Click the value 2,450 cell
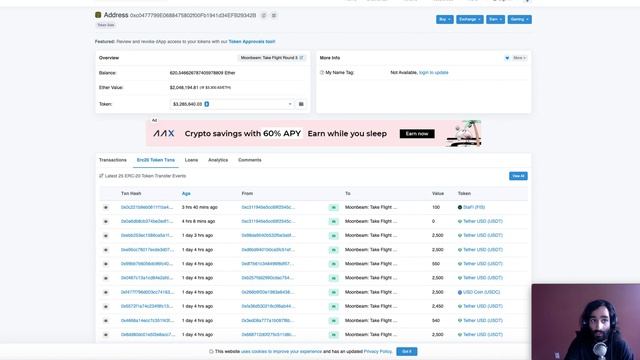The height and width of the screenshot is (360, 640). click(438, 306)
